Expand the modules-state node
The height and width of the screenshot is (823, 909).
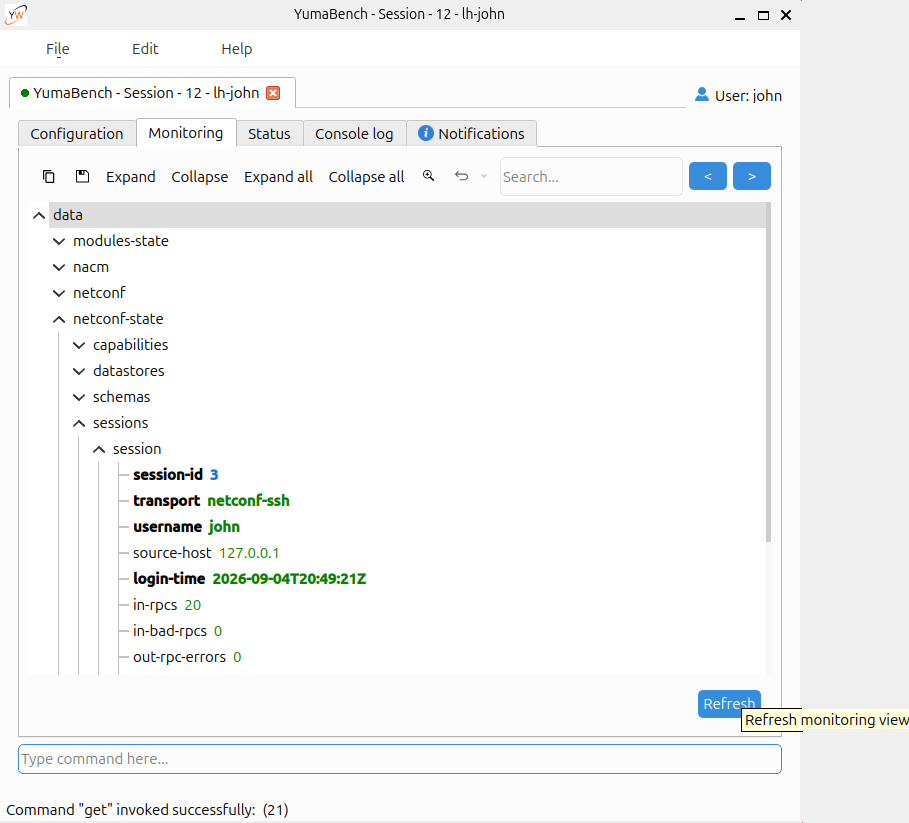[59, 241]
